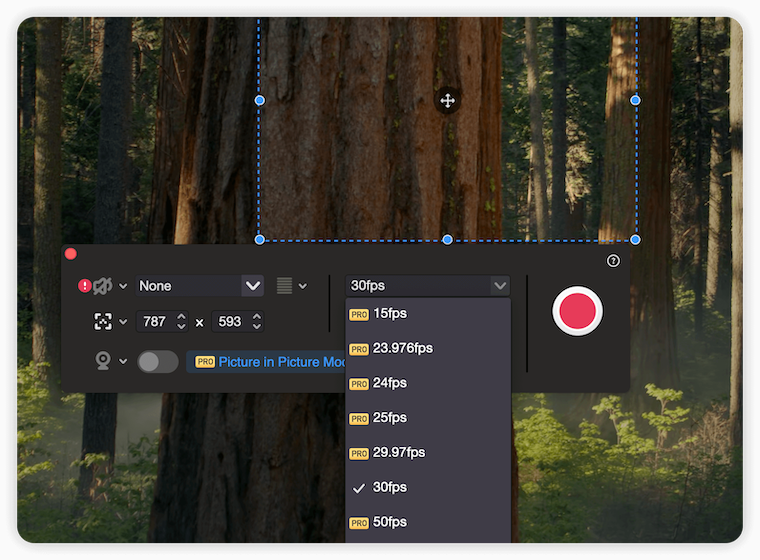Viewport: 760px width, 560px height.
Task: Close the recorder panel with red button
Action: (x=71, y=254)
